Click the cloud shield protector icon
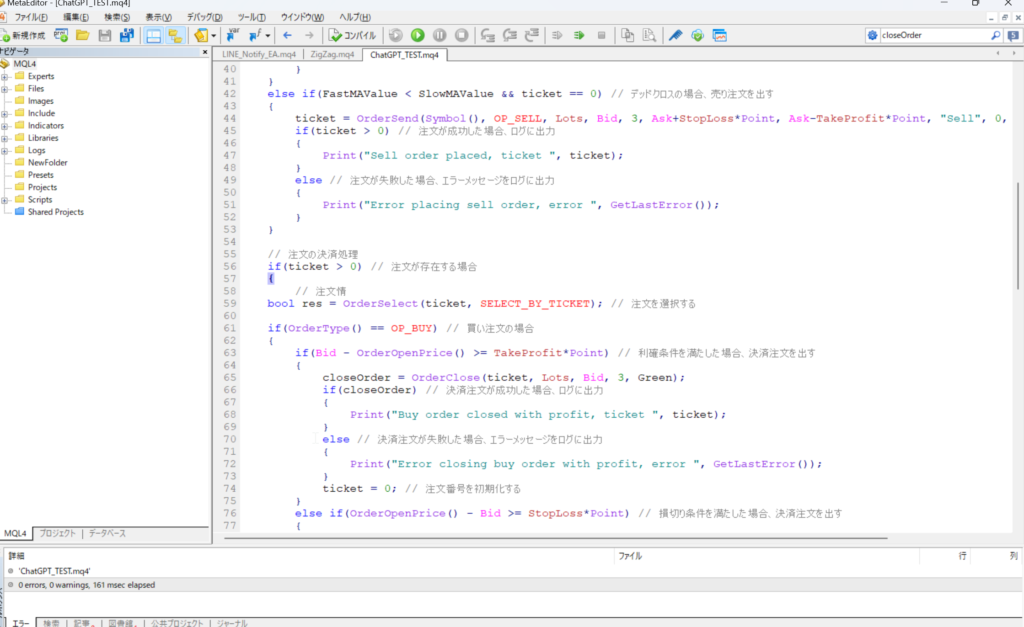 pyautogui.click(x=697, y=35)
